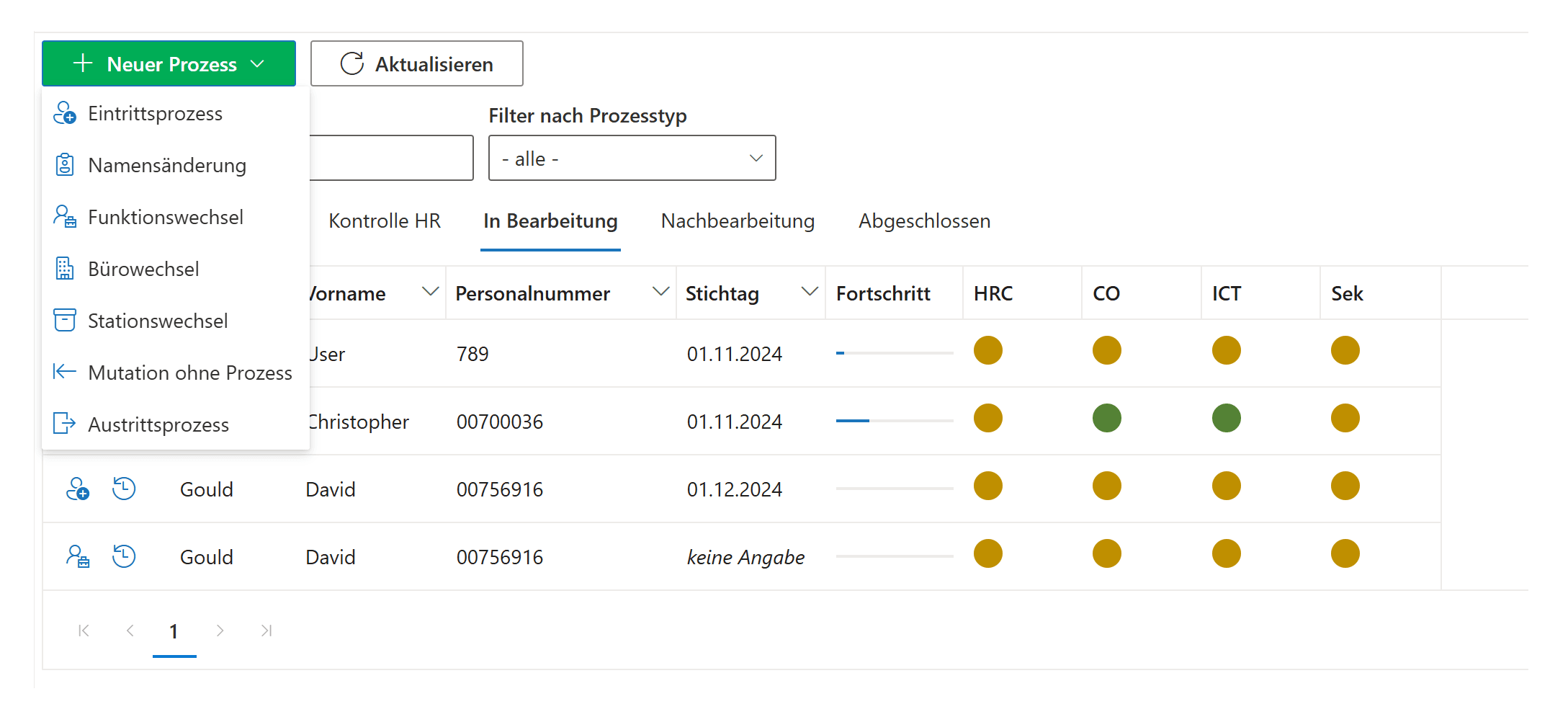Switch to the Abgeschlossen tab

pyautogui.click(x=924, y=221)
